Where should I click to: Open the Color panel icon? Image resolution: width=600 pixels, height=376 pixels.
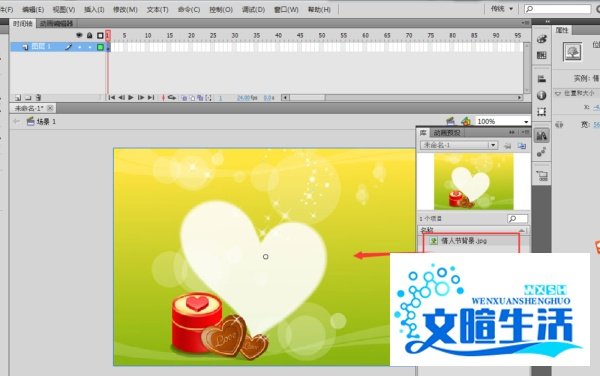(x=541, y=39)
